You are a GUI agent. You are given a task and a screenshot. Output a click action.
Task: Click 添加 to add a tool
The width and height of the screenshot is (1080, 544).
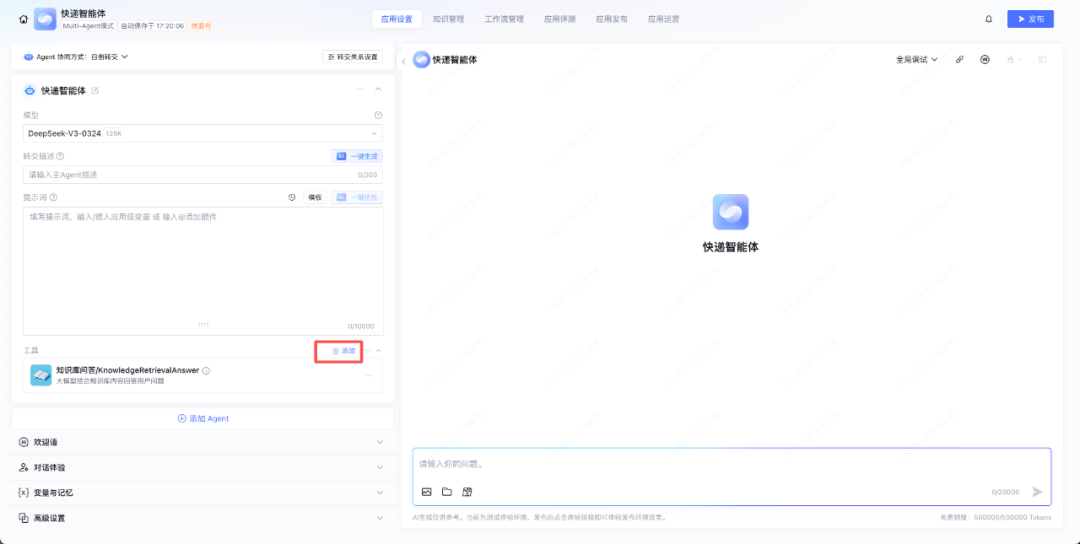(344, 351)
